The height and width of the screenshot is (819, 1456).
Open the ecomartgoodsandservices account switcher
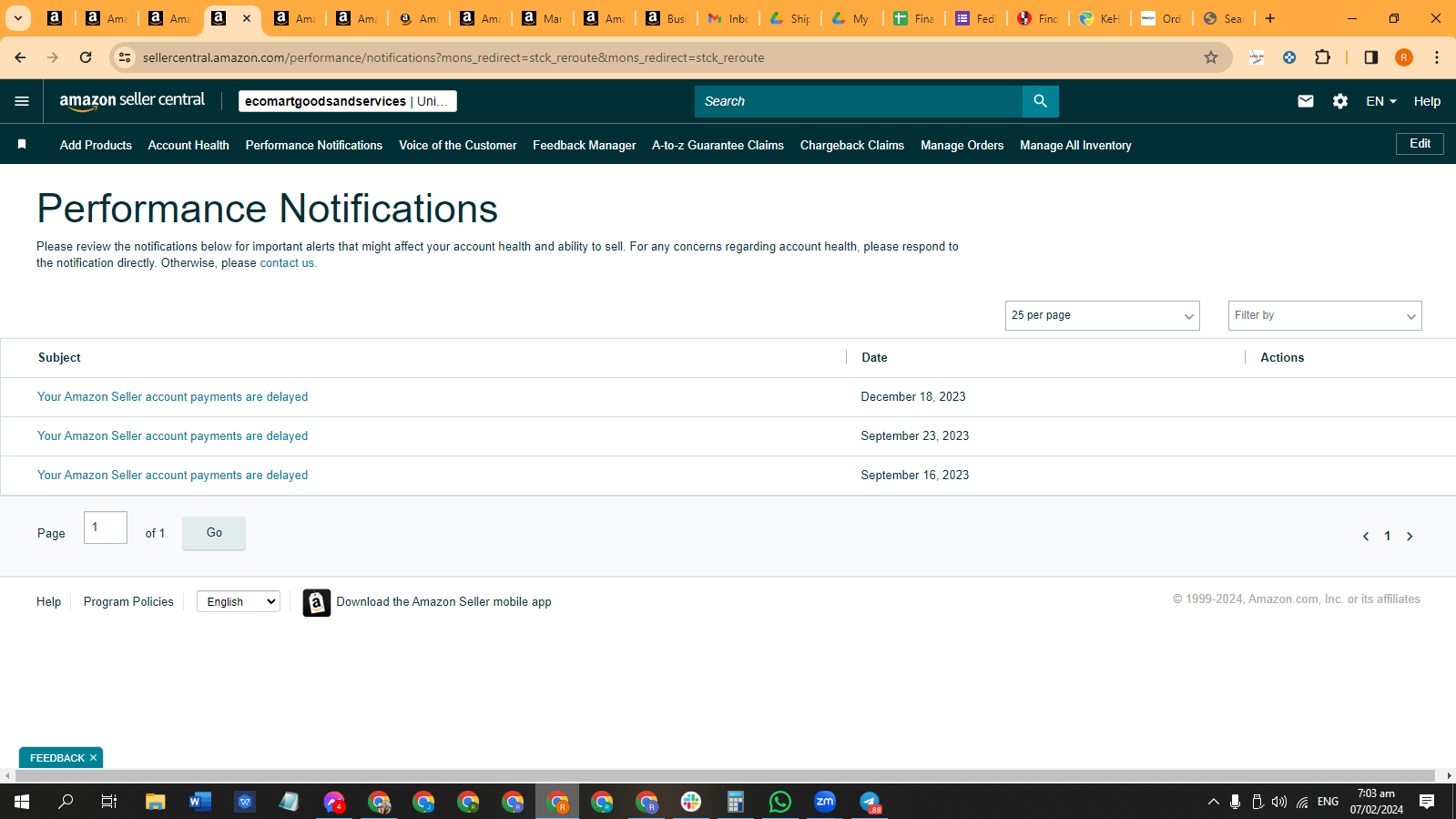coord(348,101)
